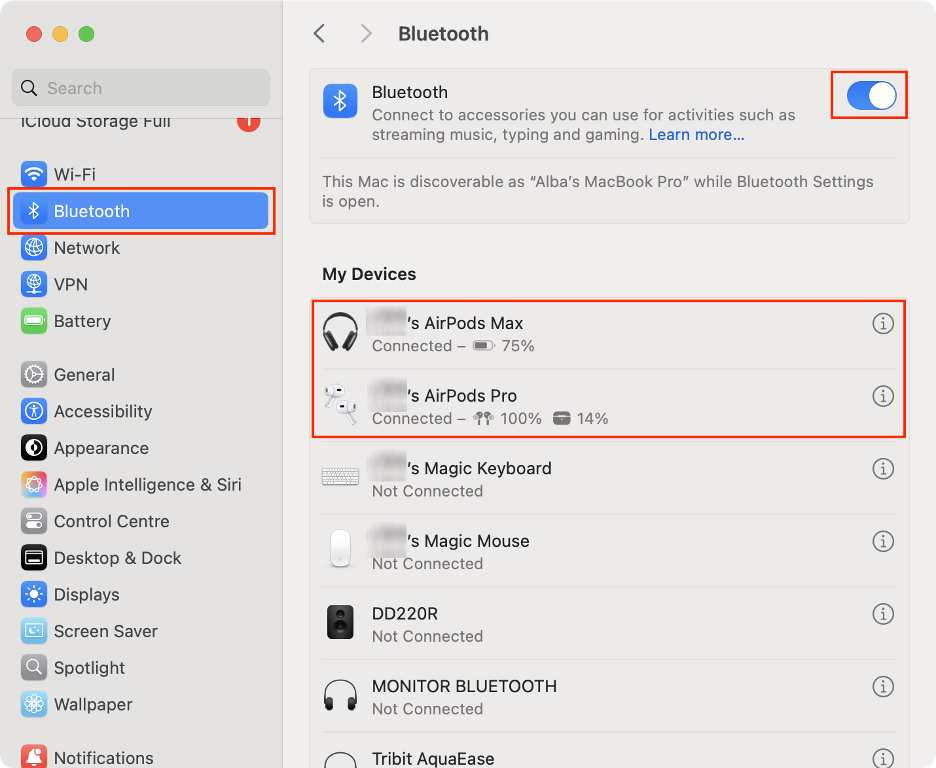
Task: Select VPN label in the sidebar
Action: (x=70, y=284)
